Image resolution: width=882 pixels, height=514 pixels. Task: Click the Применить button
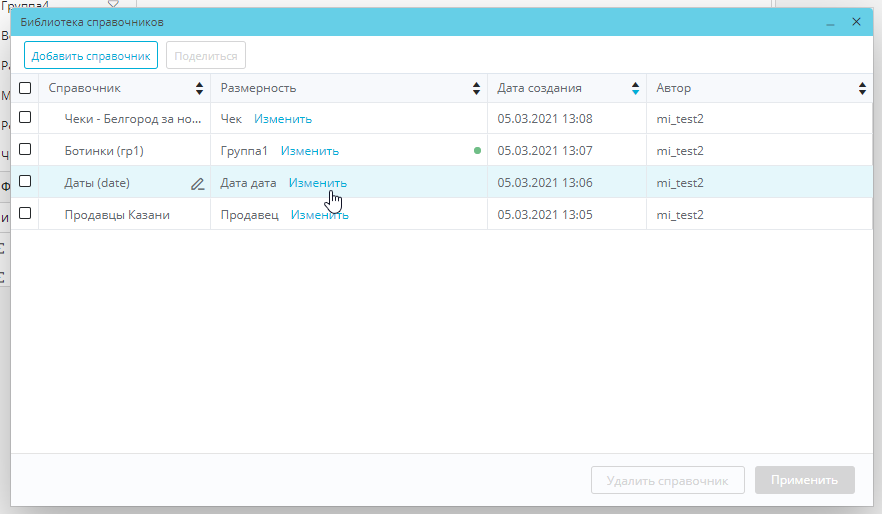point(804,480)
